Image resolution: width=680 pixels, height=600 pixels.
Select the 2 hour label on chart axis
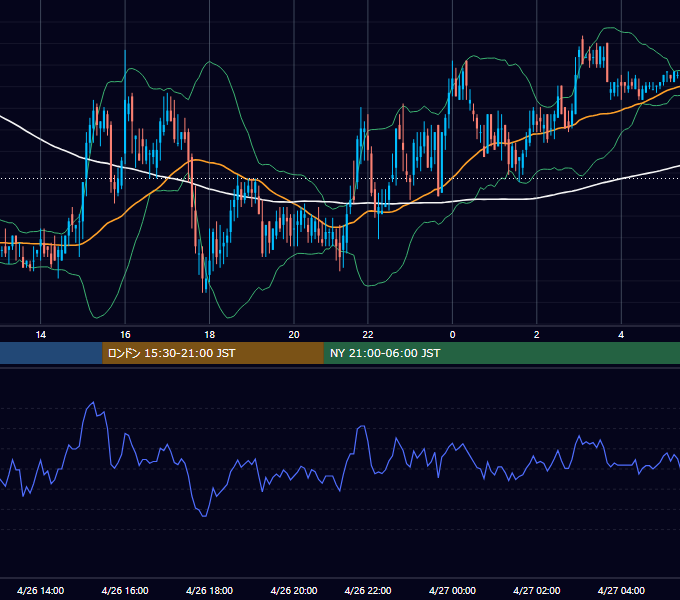[536, 335]
